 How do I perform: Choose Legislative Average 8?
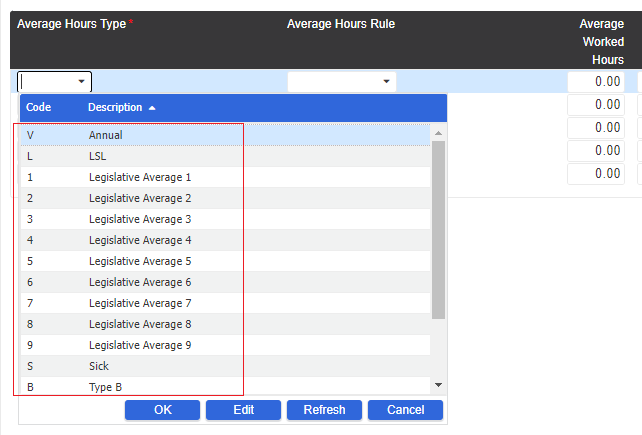(x=225, y=324)
